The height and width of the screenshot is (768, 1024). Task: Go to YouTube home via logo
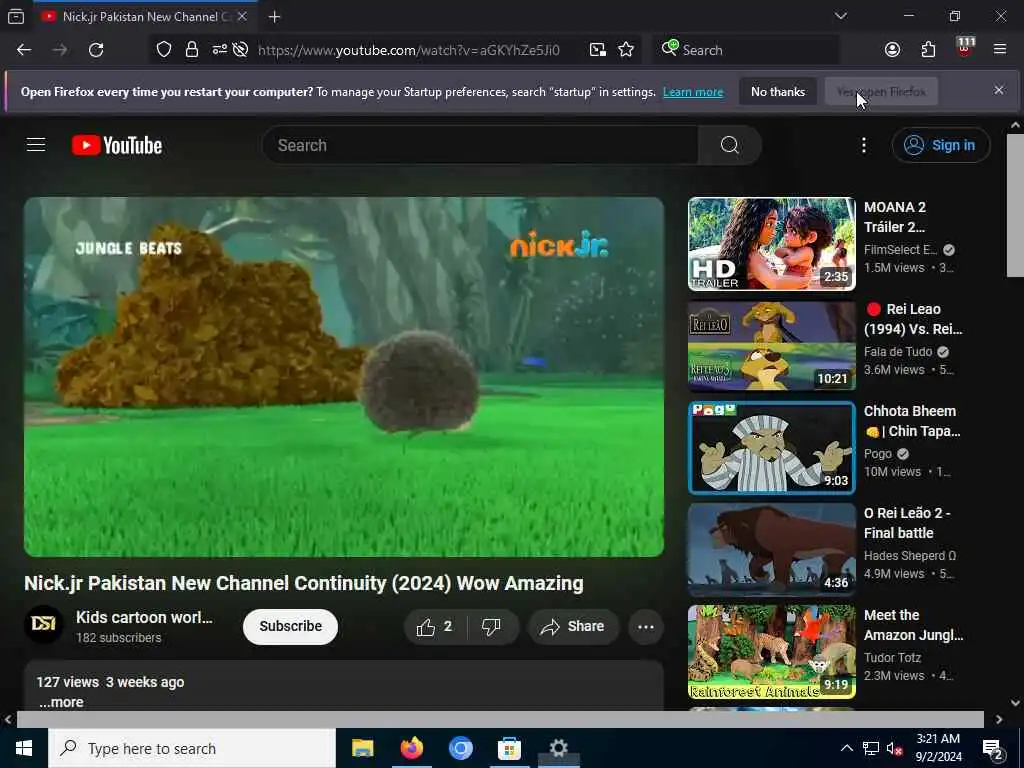117,145
